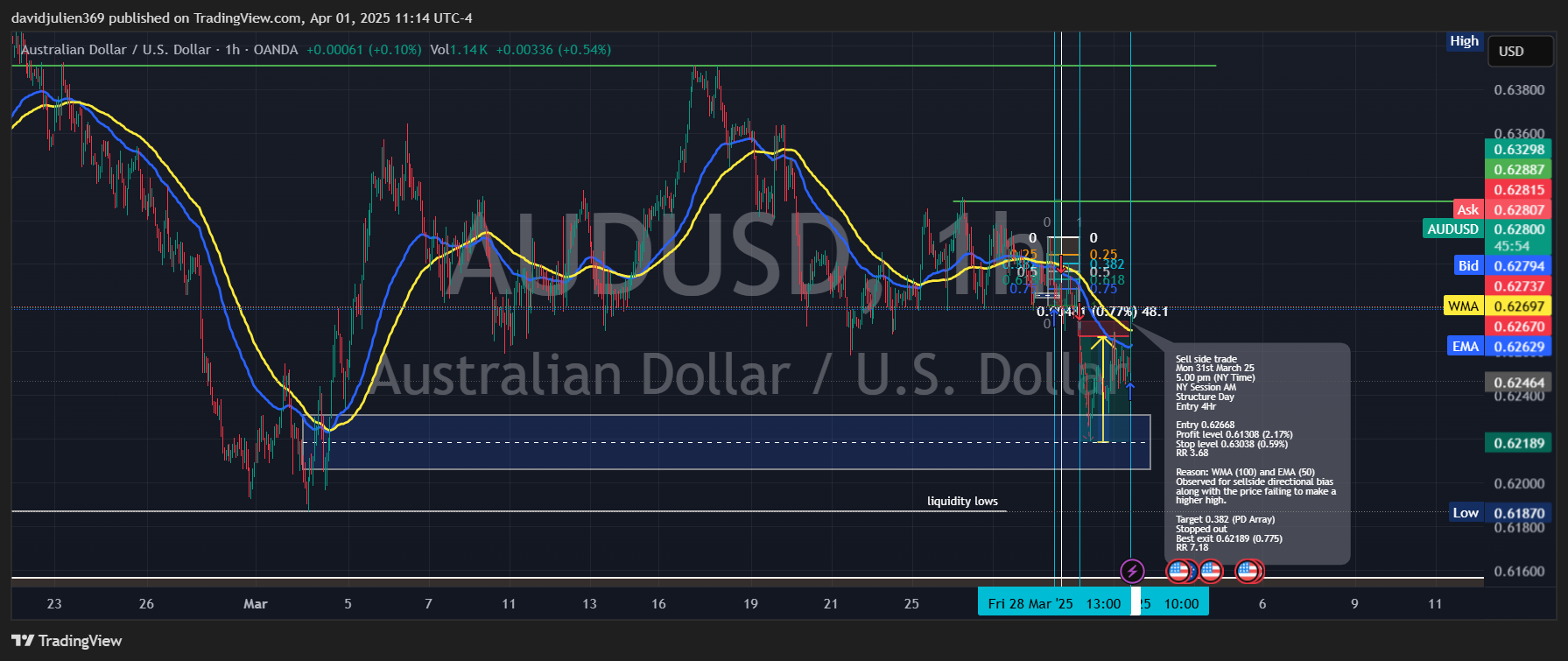The width and height of the screenshot is (1568, 661).
Task: Click the 0.62794 bid price value
Action: 1519,265
